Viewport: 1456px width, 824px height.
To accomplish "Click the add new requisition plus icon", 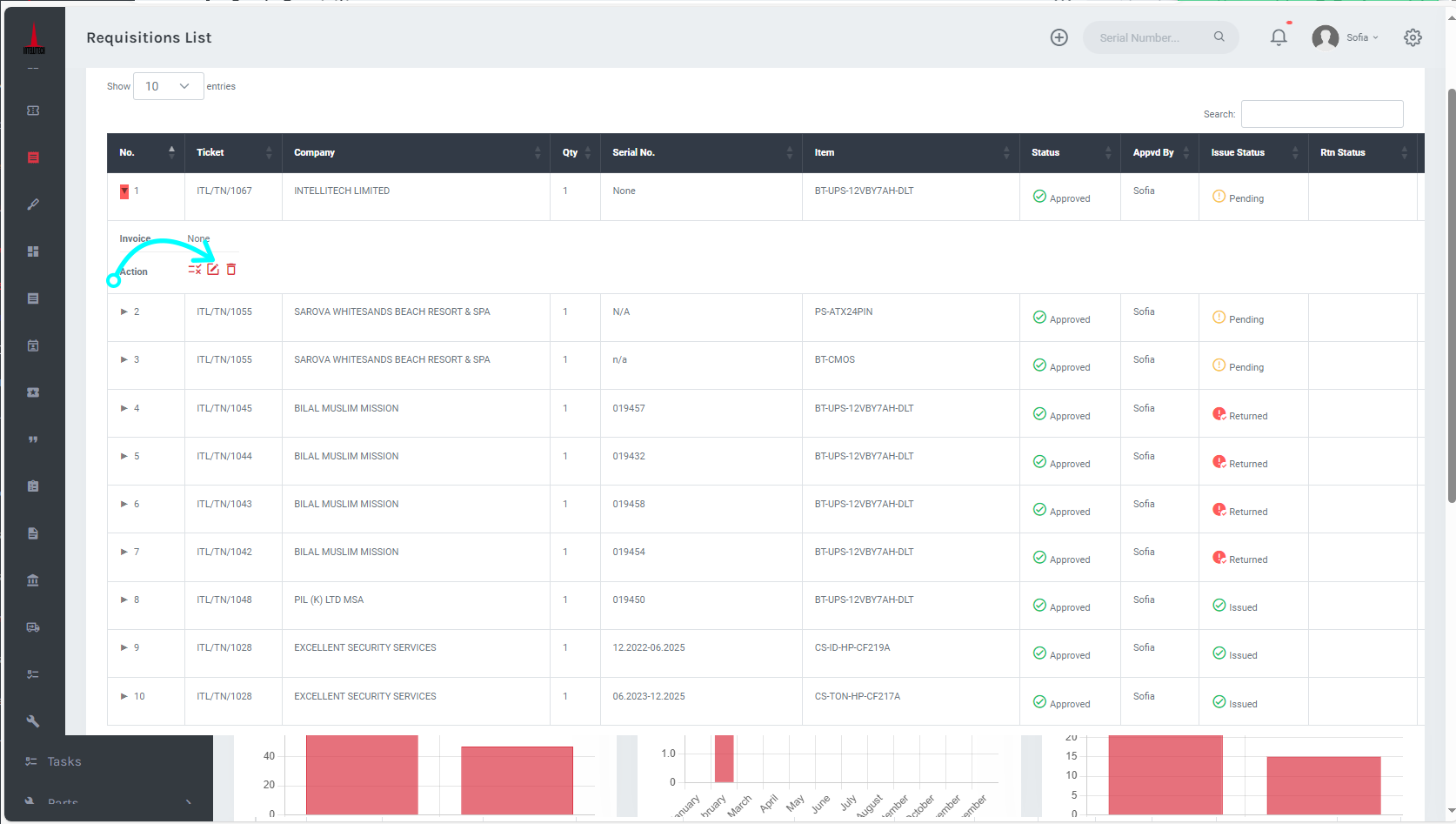I will click(1059, 37).
